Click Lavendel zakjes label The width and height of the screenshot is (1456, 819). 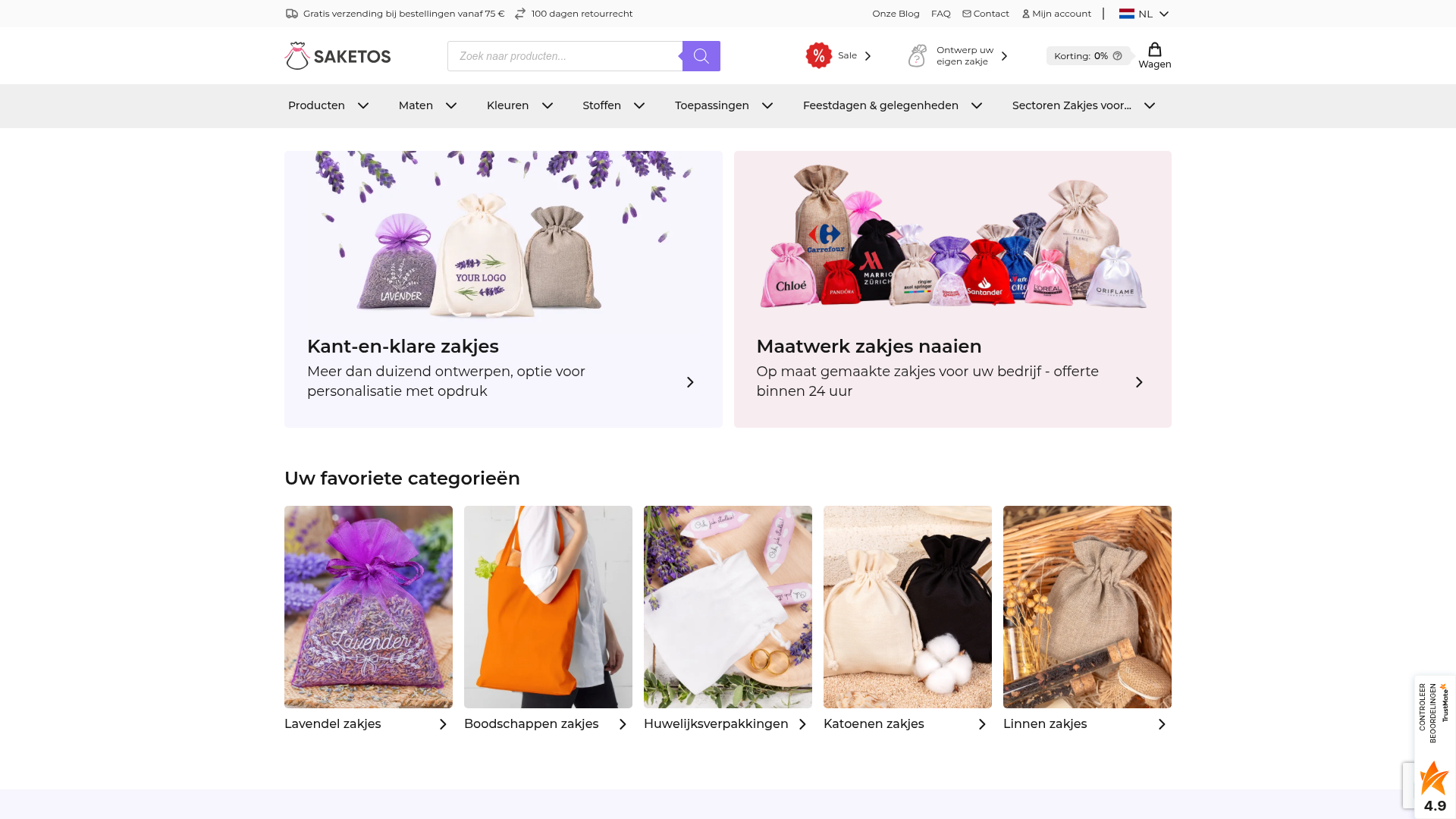(332, 724)
